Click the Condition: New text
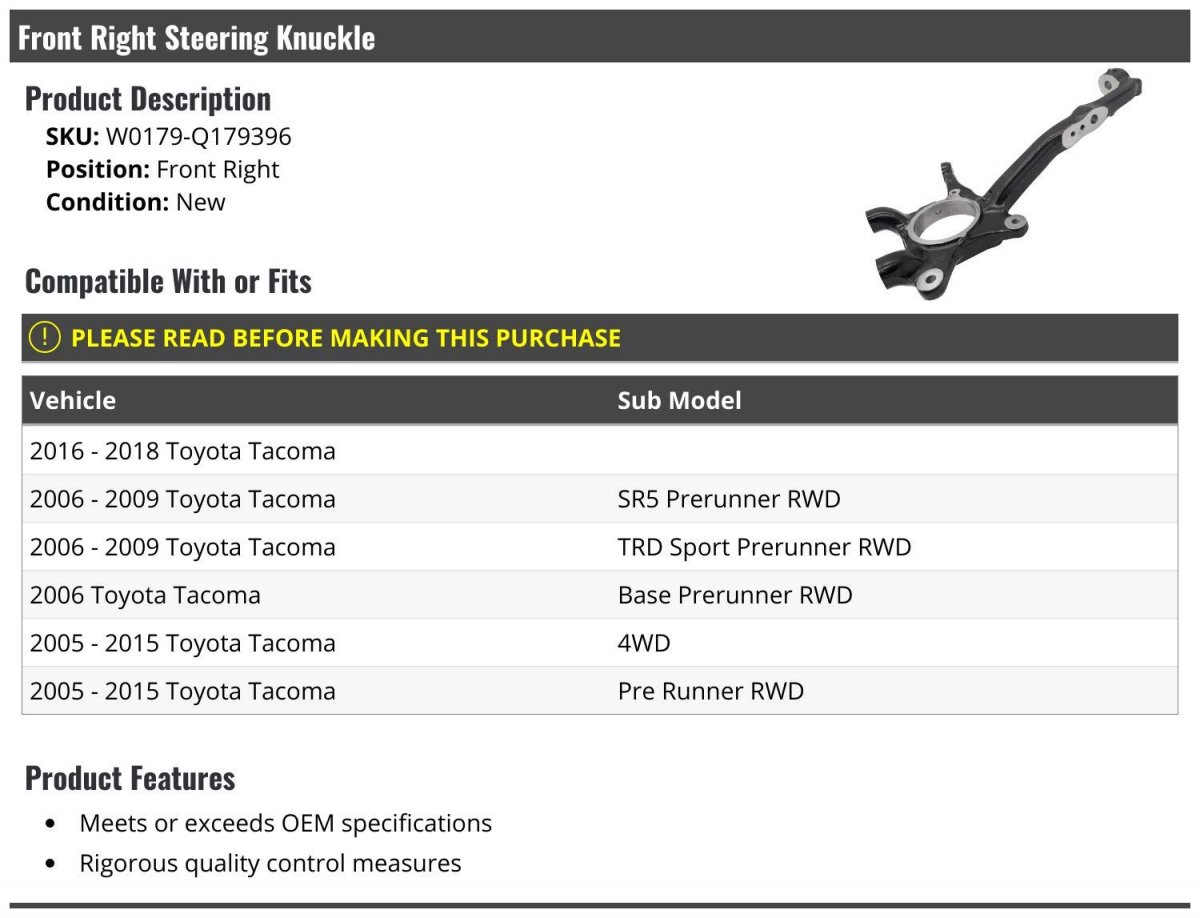The image size is (1200, 918). tap(136, 202)
